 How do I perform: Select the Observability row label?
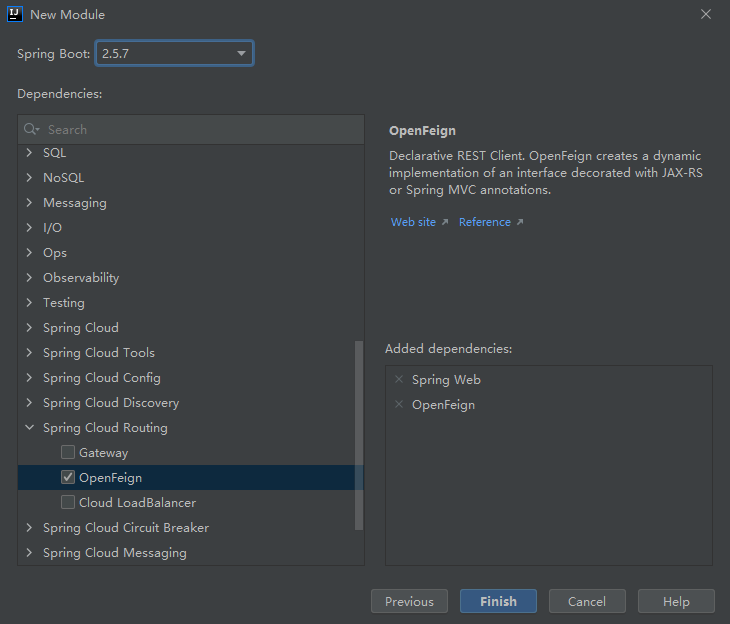tap(81, 278)
